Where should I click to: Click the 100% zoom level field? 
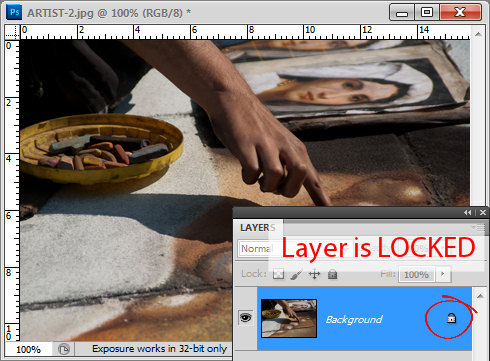(28, 349)
